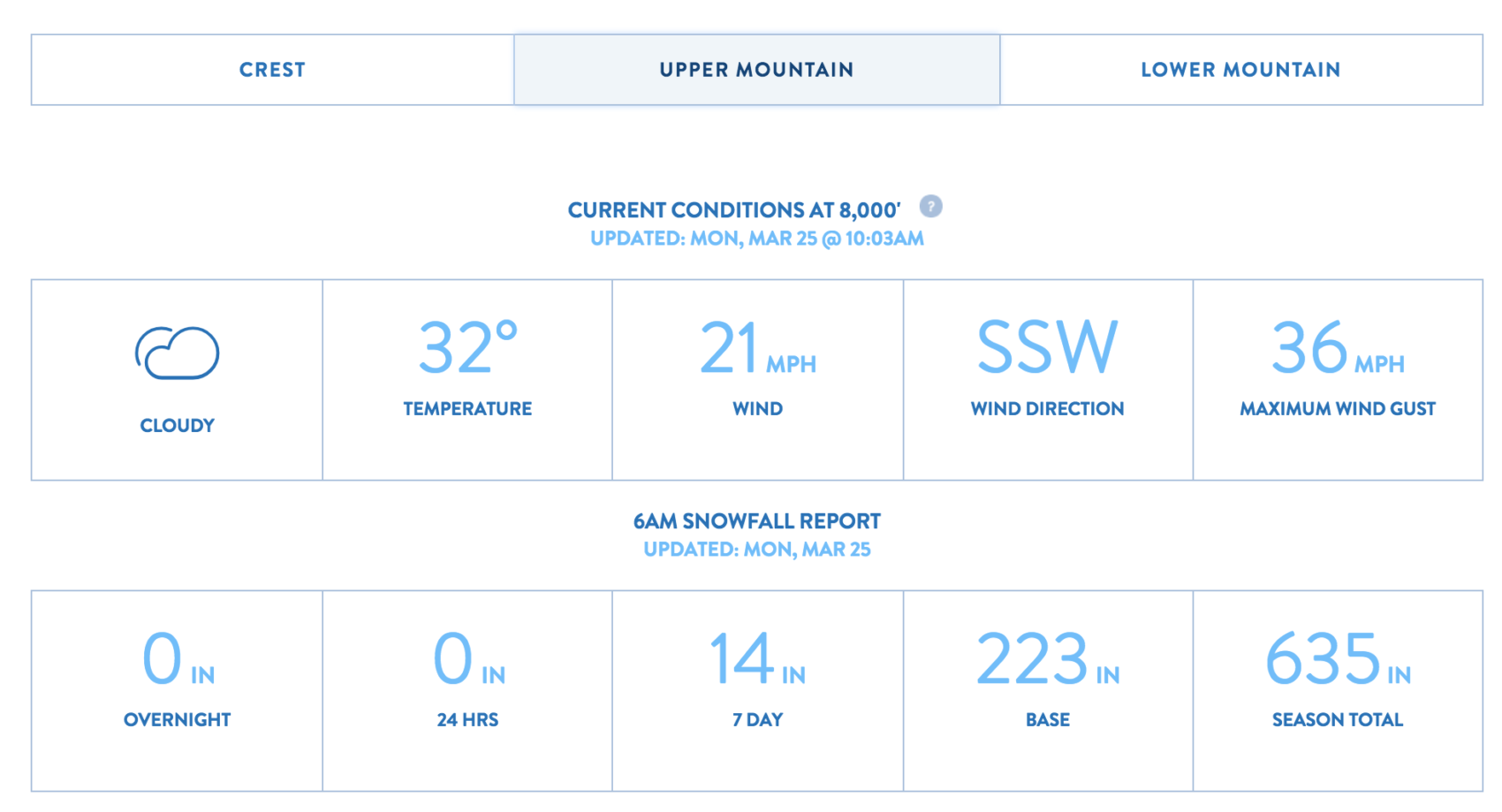The image size is (1502, 812).
Task: Click the SSW wind direction value
Action: click(x=1048, y=347)
